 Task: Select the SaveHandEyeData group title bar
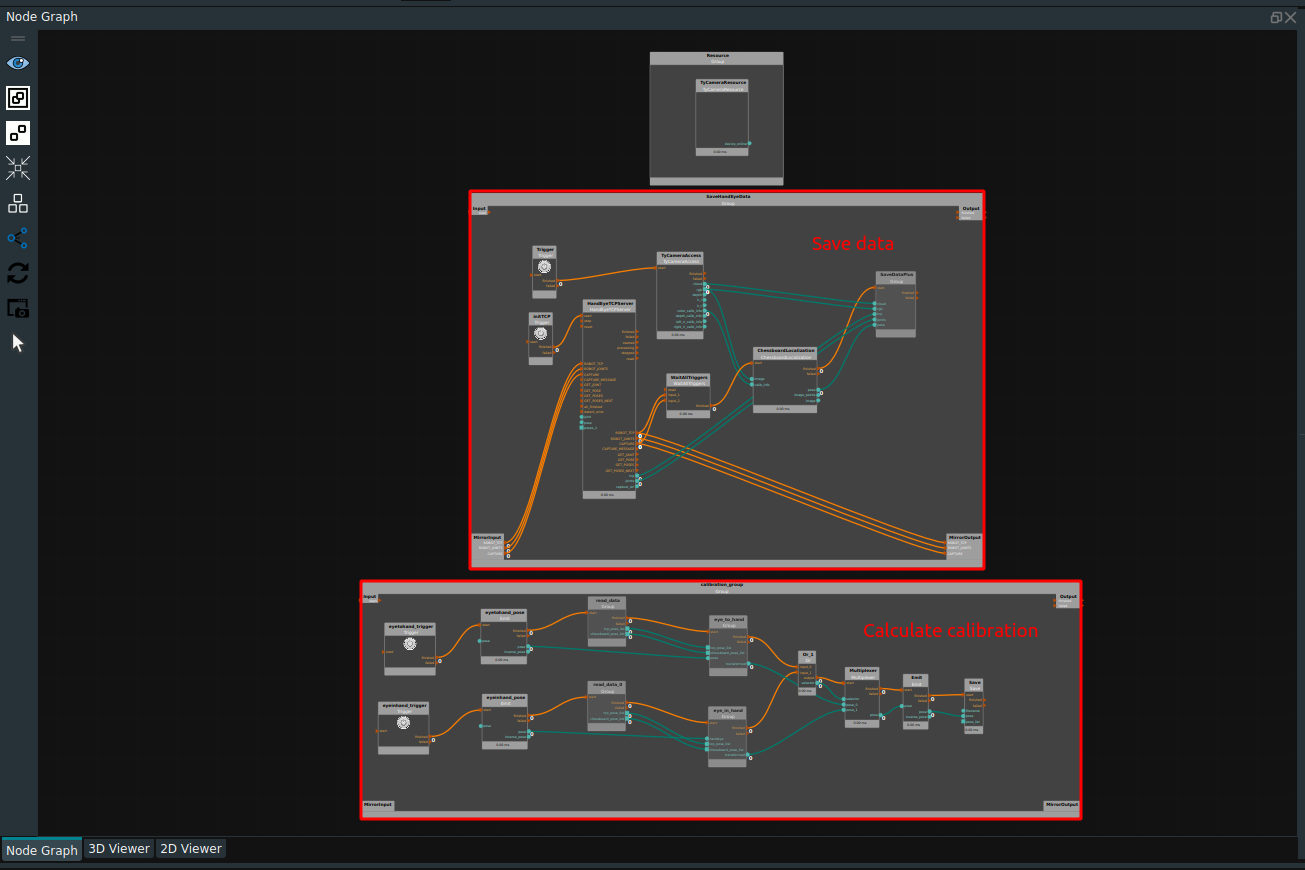click(x=727, y=198)
